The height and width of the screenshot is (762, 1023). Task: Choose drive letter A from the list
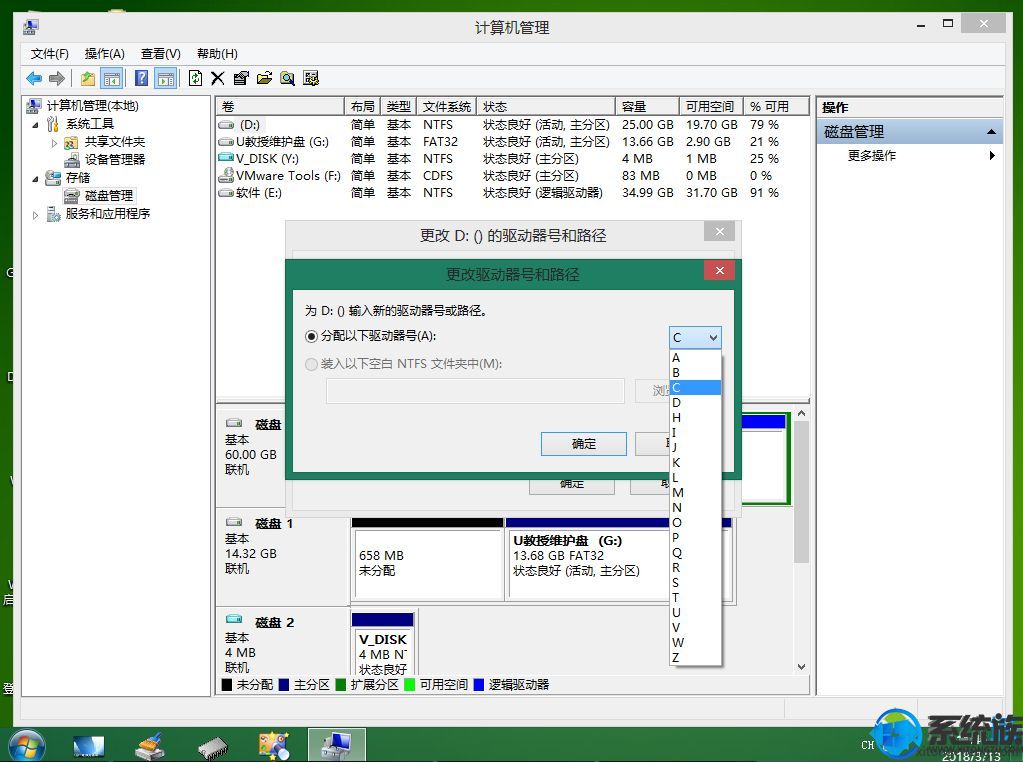(695, 358)
